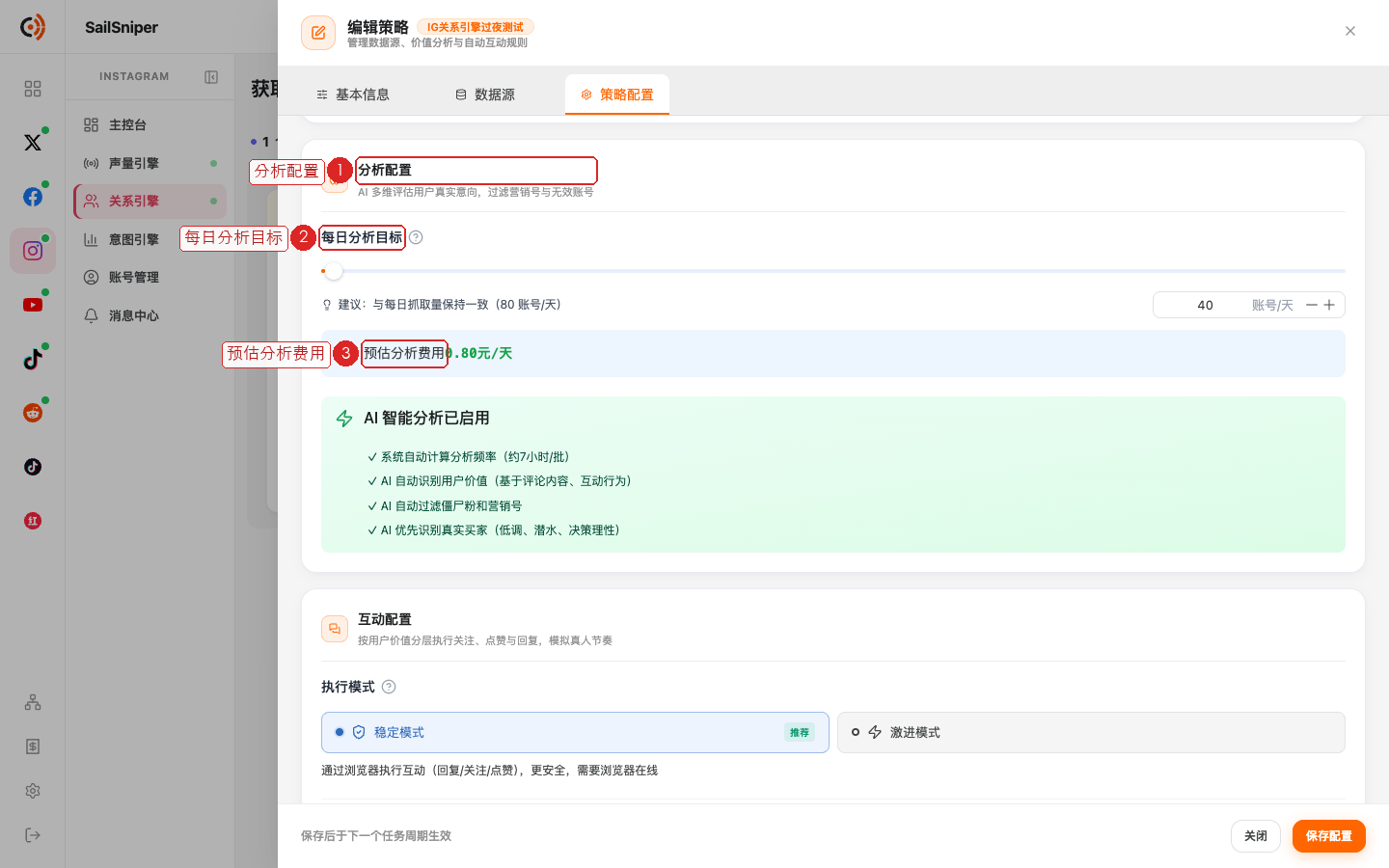The width and height of the screenshot is (1389, 868).
Task: Increase accounts per day with plus
Action: coord(1329,305)
